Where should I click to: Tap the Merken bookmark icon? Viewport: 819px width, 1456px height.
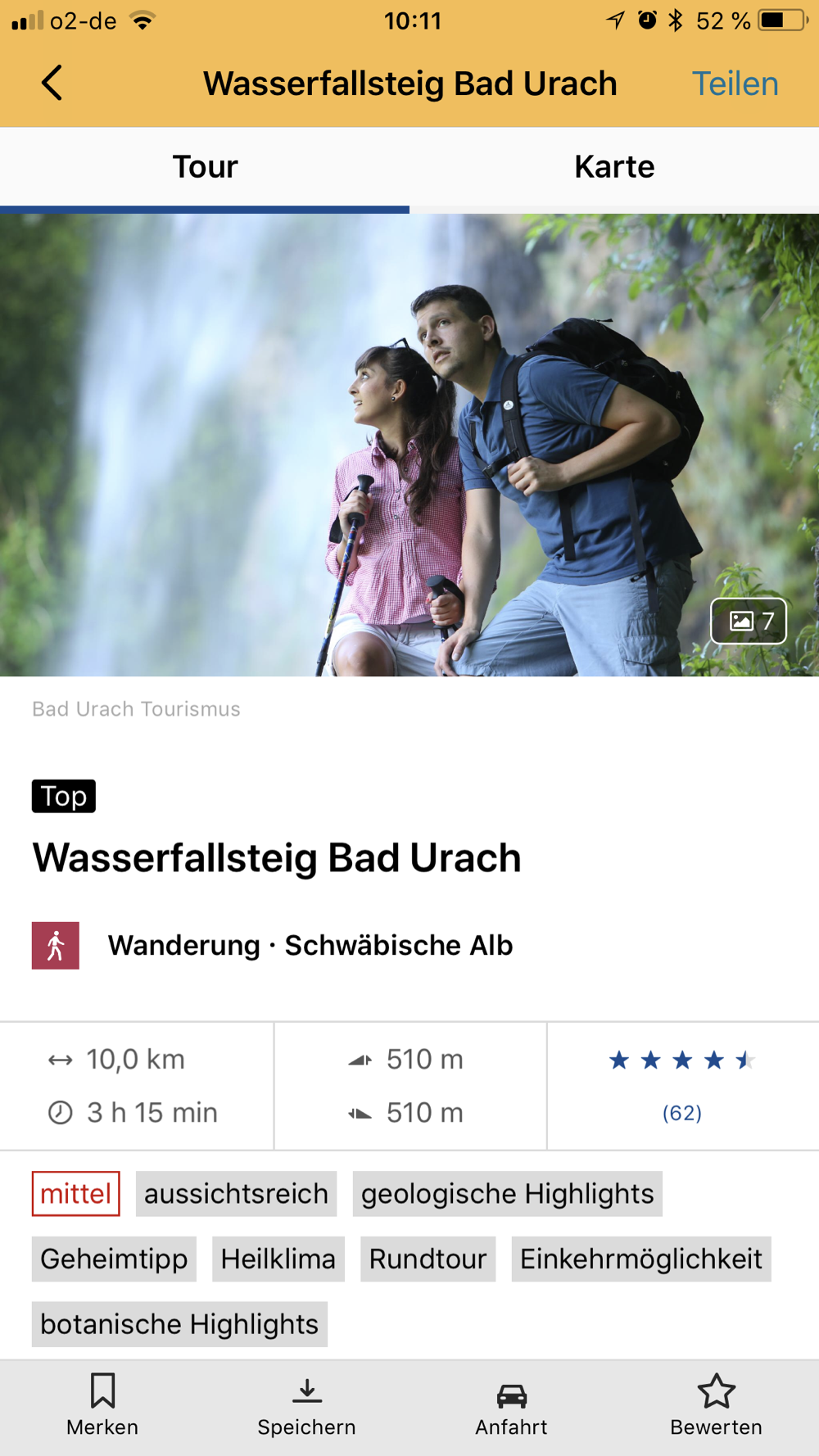[x=102, y=1390]
